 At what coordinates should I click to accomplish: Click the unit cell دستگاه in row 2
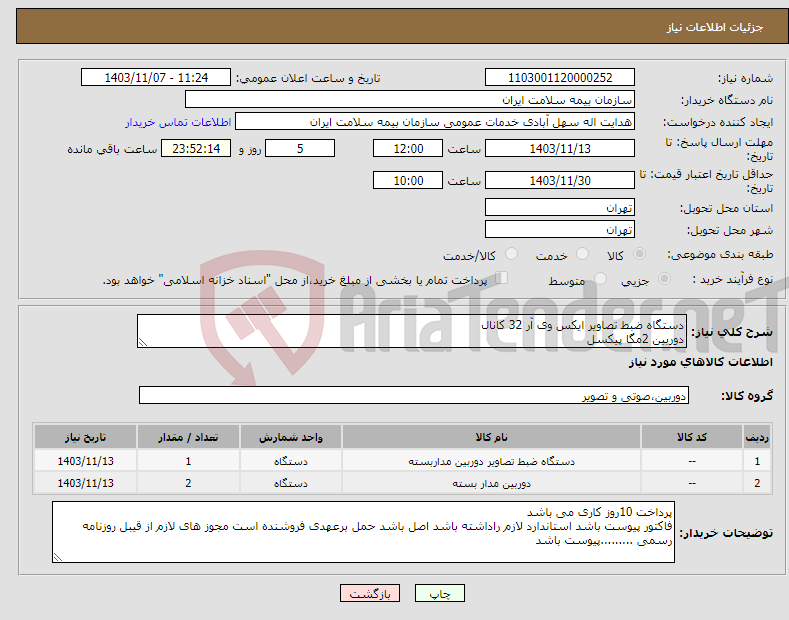290,483
